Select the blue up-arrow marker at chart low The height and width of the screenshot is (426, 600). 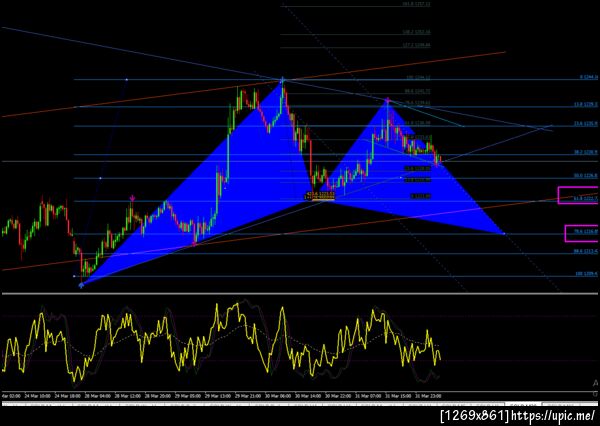click(x=81, y=285)
